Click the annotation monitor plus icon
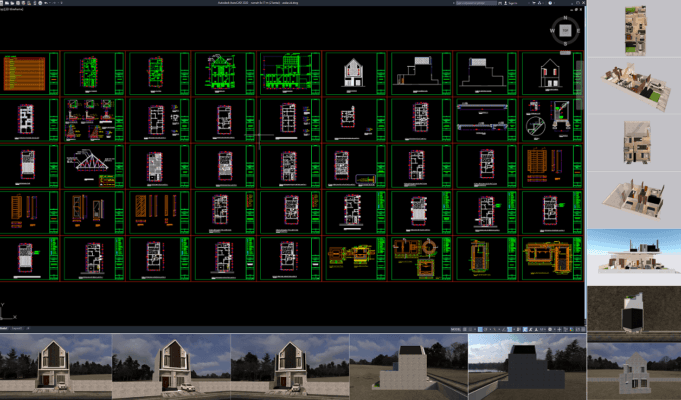 (559, 329)
